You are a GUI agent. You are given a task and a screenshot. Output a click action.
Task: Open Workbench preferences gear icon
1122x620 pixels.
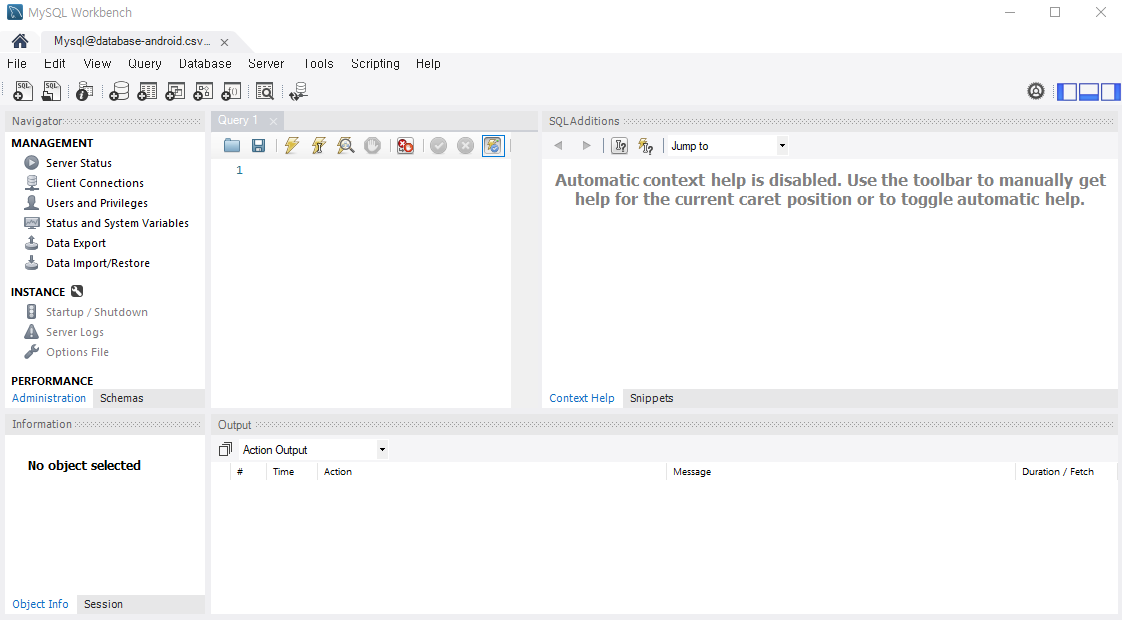[1035, 91]
